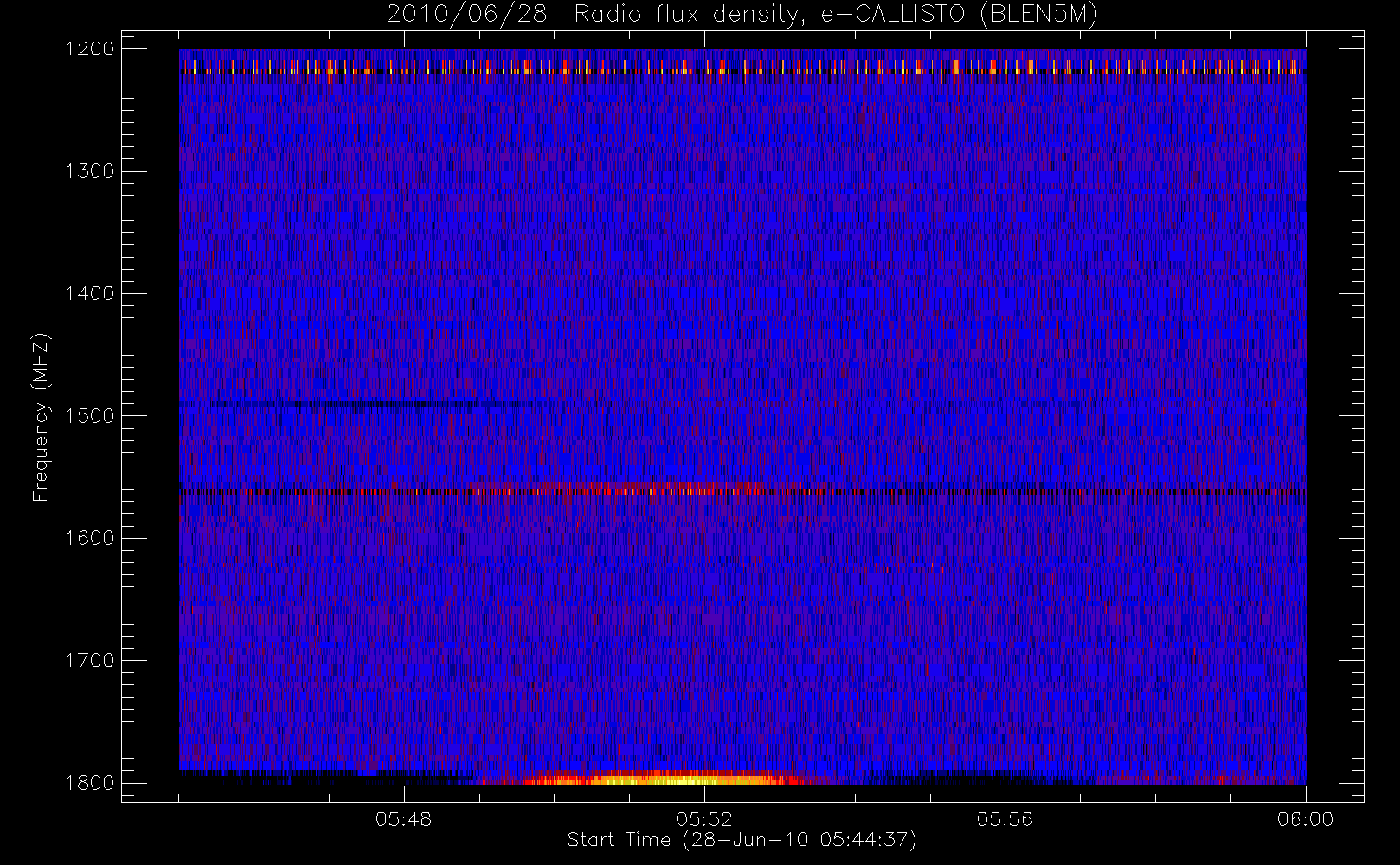Click the 1200 frequency axis label
This screenshot has height=865, width=1400.
tap(91, 49)
